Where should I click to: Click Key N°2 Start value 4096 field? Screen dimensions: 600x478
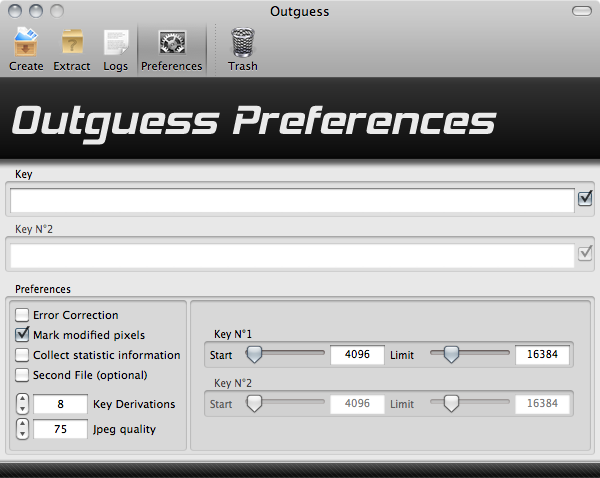click(x=357, y=403)
